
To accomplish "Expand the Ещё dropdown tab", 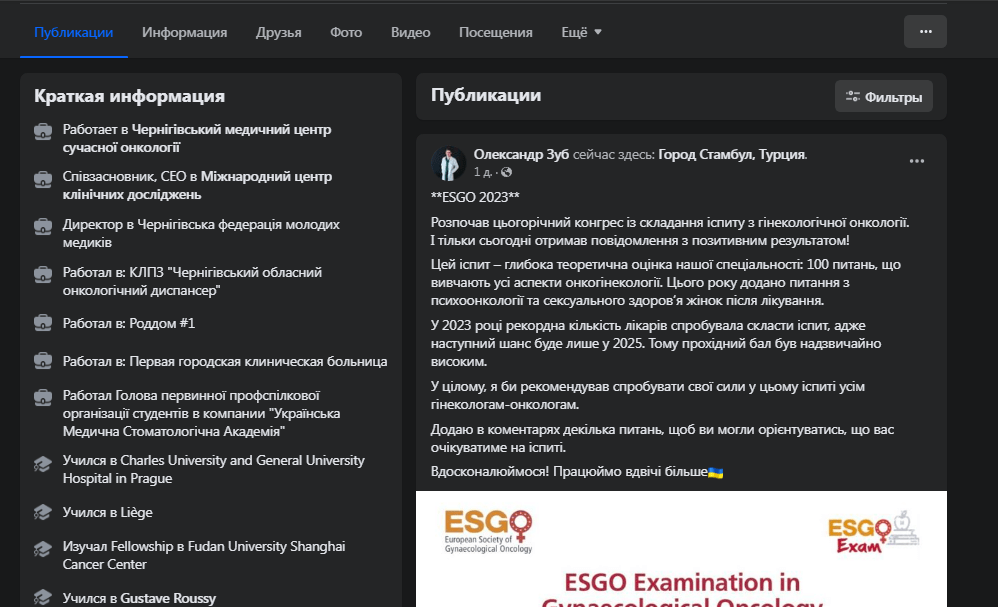I will pyautogui.click(x=581, y=32).
